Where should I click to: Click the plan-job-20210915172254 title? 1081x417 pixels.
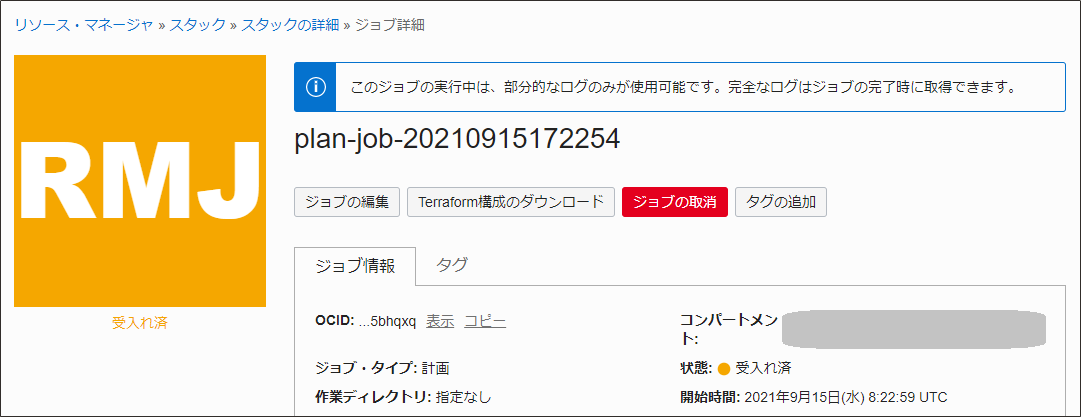pos(457,140)
